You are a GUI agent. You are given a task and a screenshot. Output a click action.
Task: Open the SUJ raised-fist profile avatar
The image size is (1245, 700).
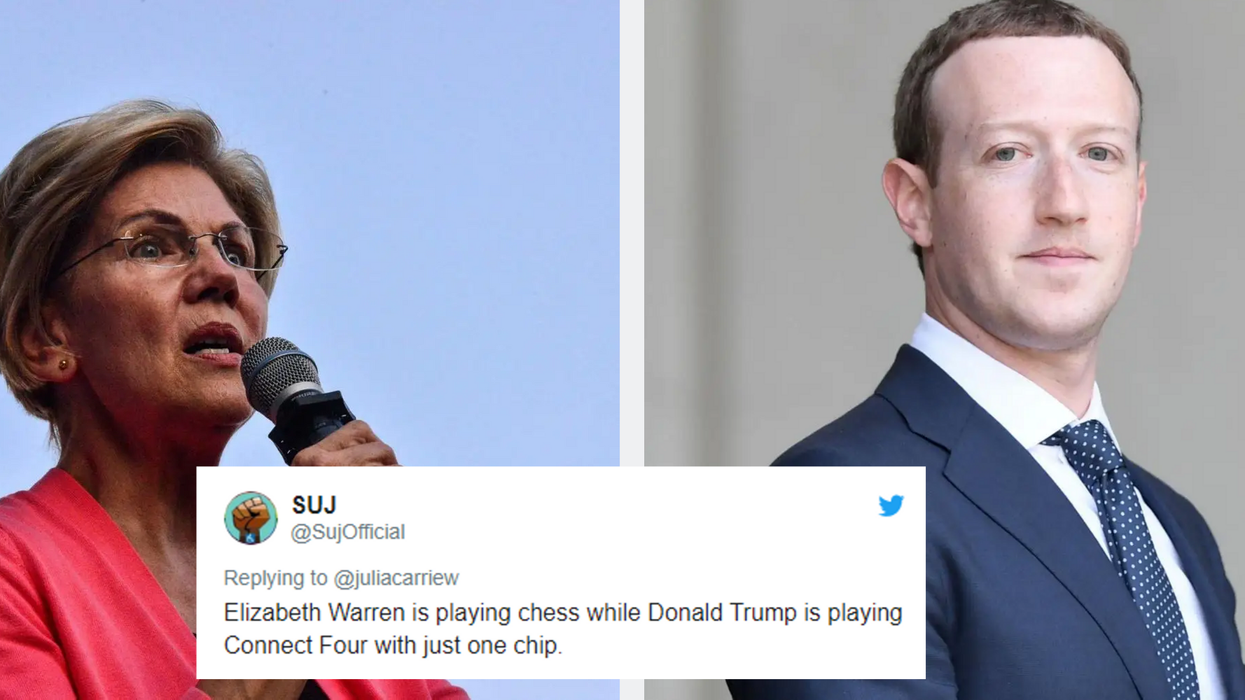click(x=250, y=518)
